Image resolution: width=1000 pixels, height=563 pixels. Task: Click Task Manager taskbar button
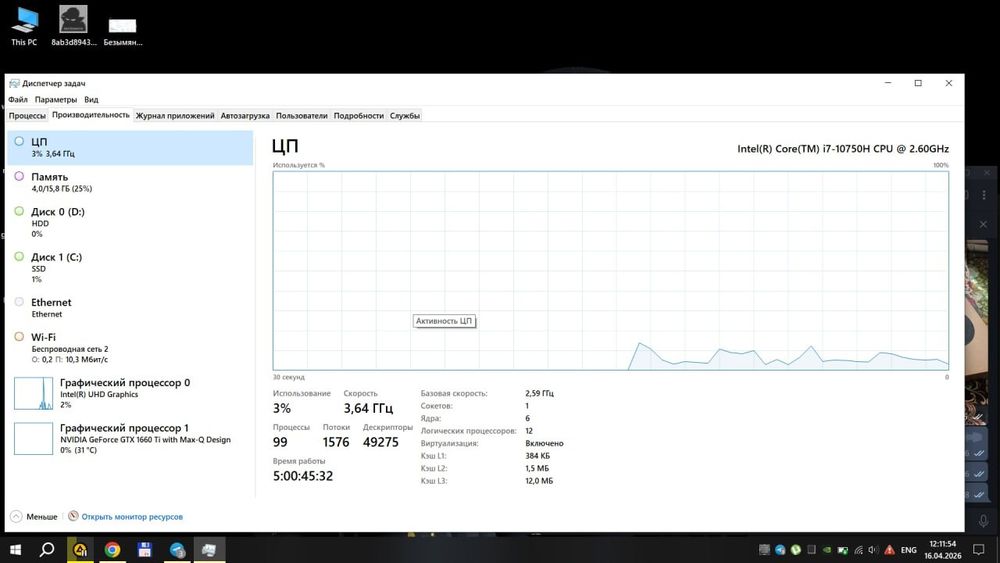209,550
